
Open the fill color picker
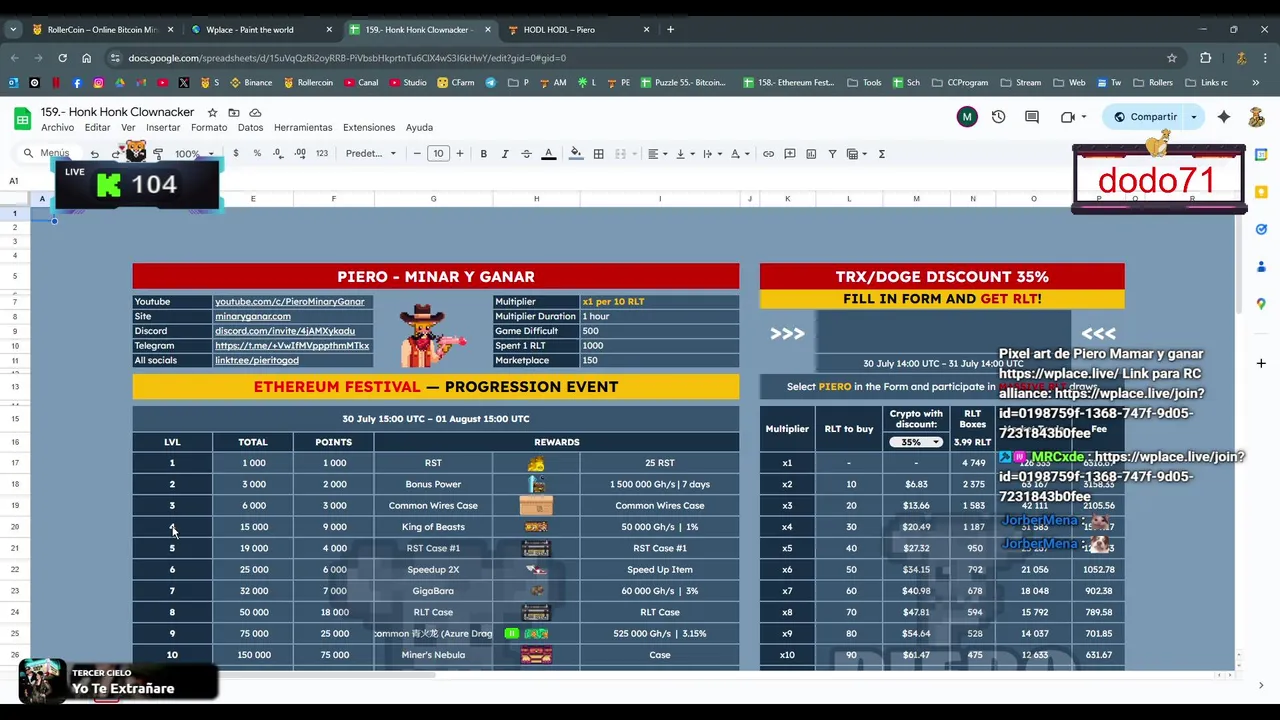click(x=575, y=154)
